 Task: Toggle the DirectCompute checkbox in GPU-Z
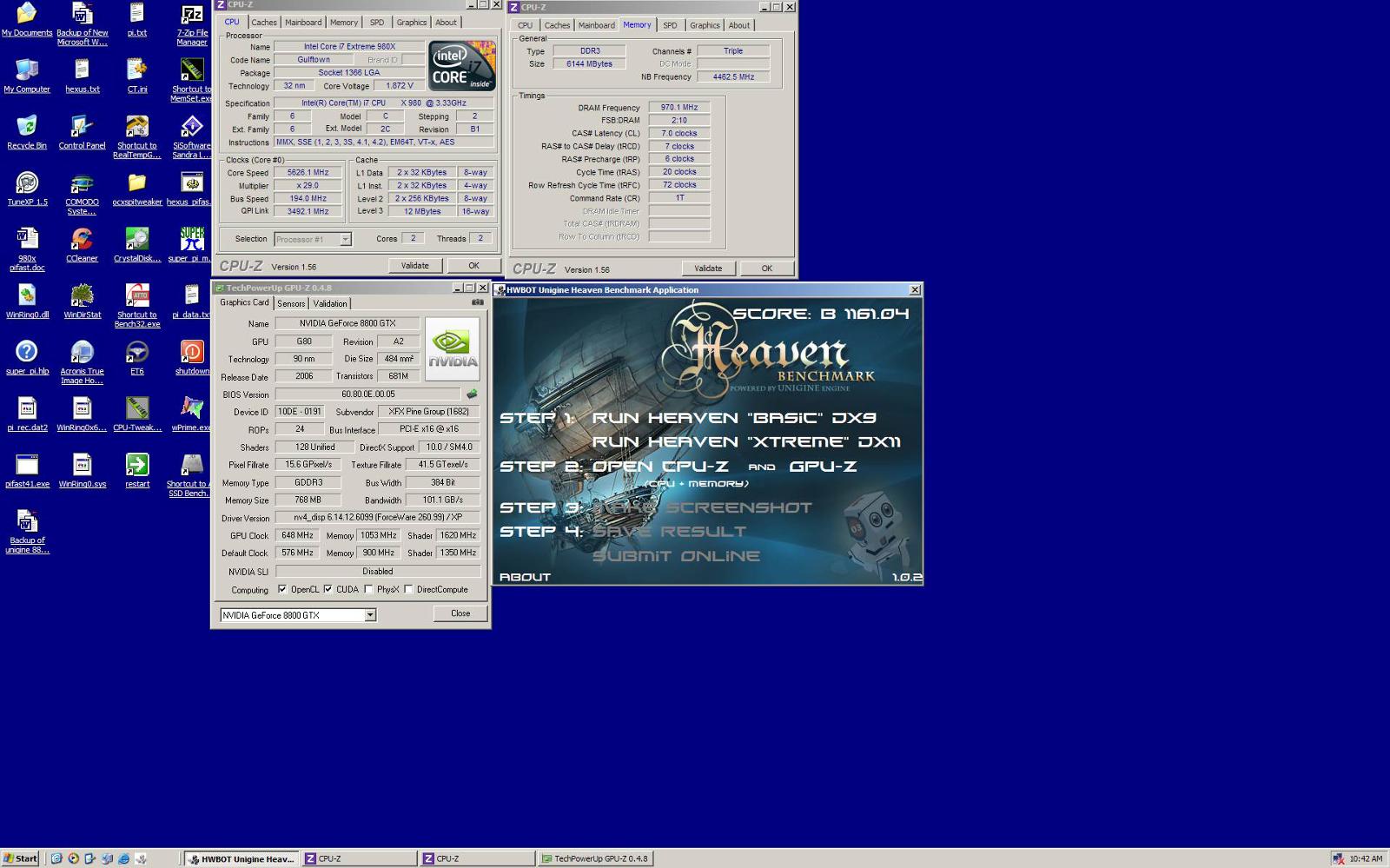coord(408,589)
